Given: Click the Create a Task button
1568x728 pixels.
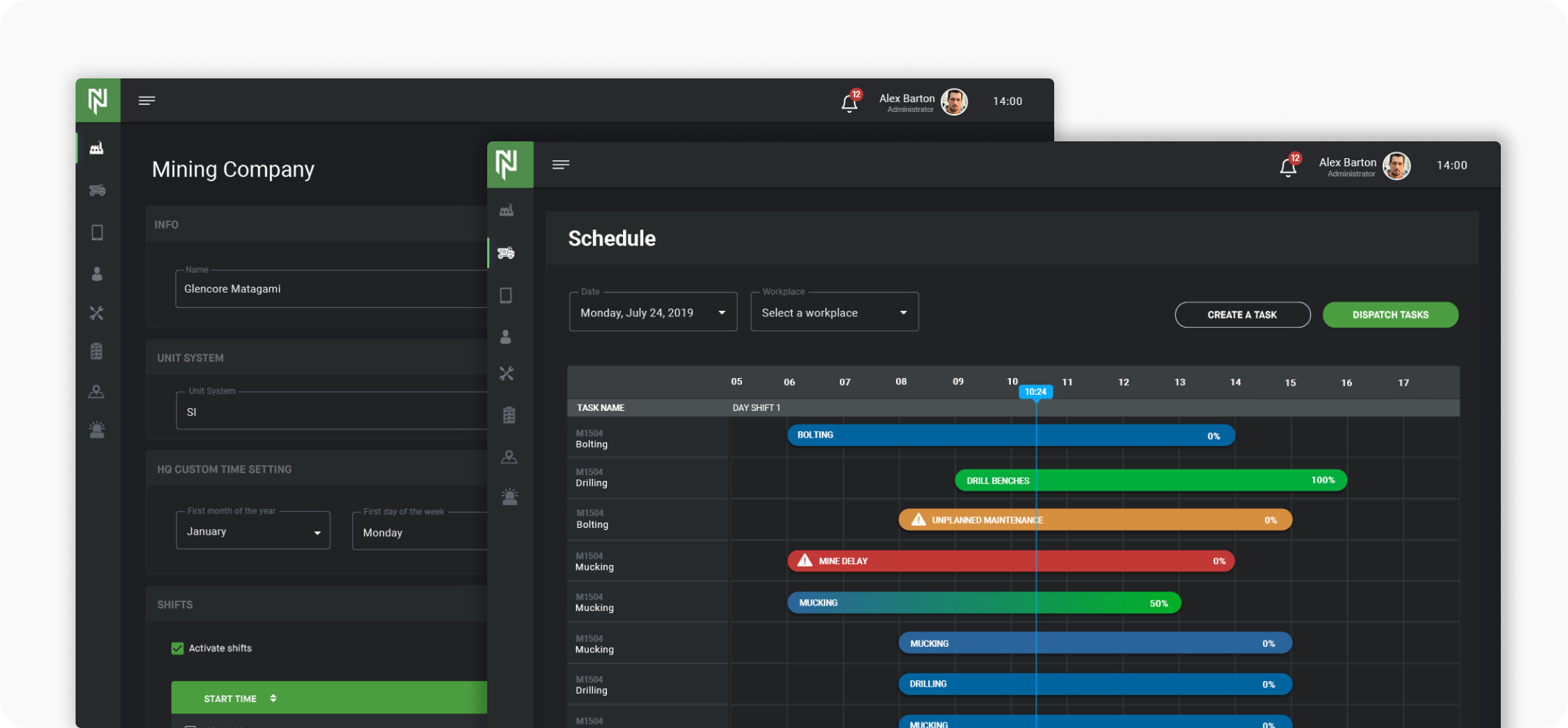Looking at the screenshot, I should pyautogui.click(x=1242, y=315).
